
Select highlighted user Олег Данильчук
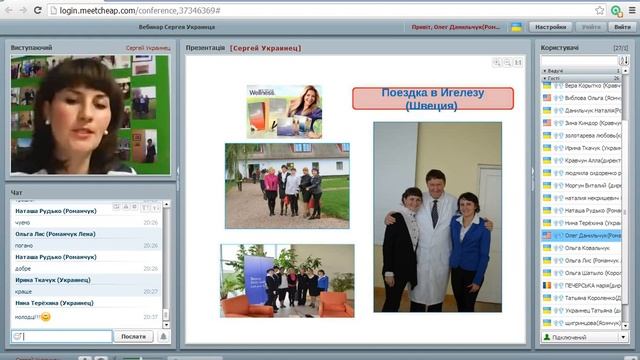click(x=581, y=236)
